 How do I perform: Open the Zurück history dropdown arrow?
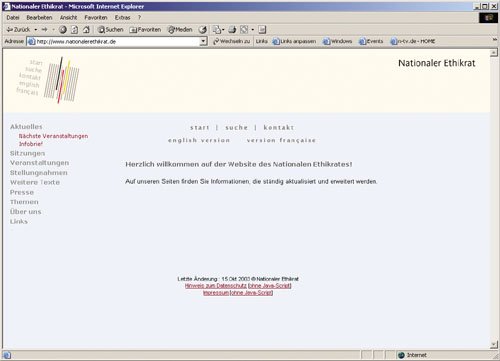click(x=36, y=30)
